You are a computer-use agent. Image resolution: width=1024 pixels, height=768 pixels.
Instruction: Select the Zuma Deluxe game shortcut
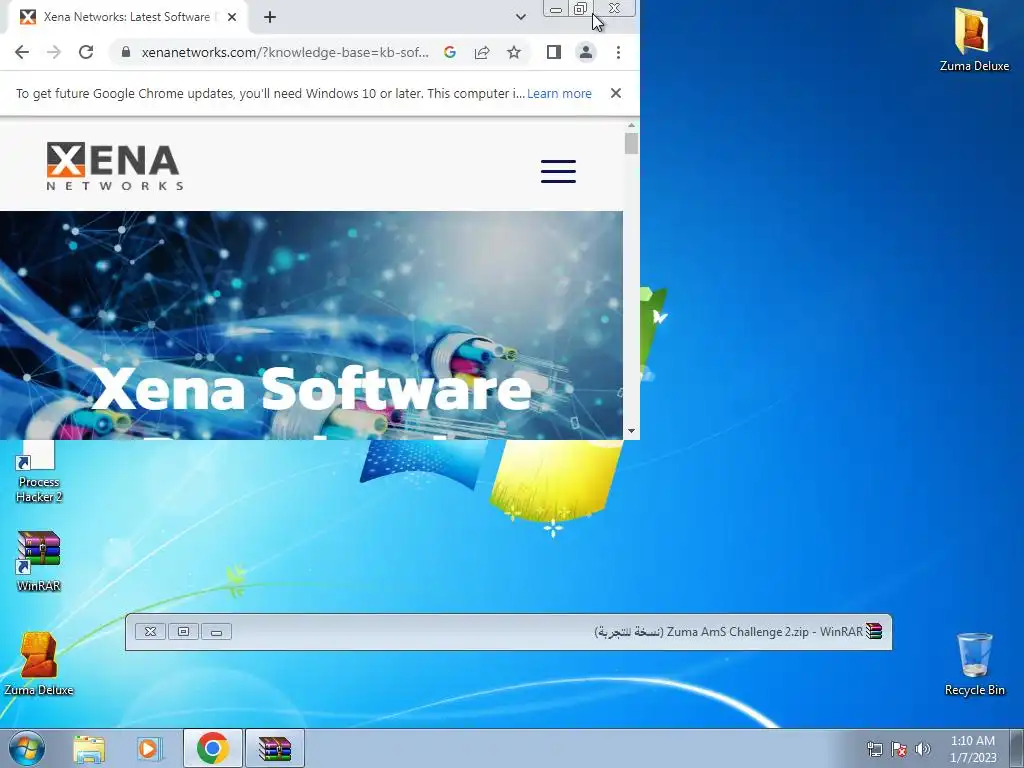coord(39,664)
